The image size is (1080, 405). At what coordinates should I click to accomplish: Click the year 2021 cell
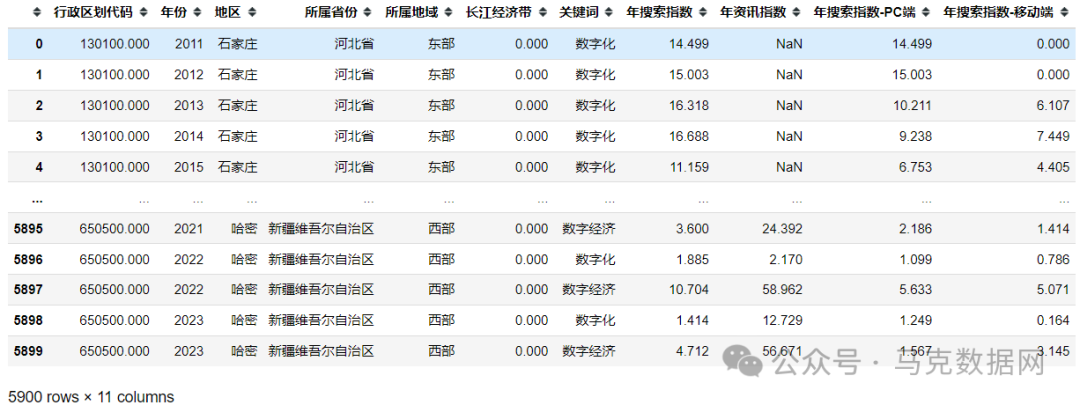pyautogui.click(x=189, y=229)
